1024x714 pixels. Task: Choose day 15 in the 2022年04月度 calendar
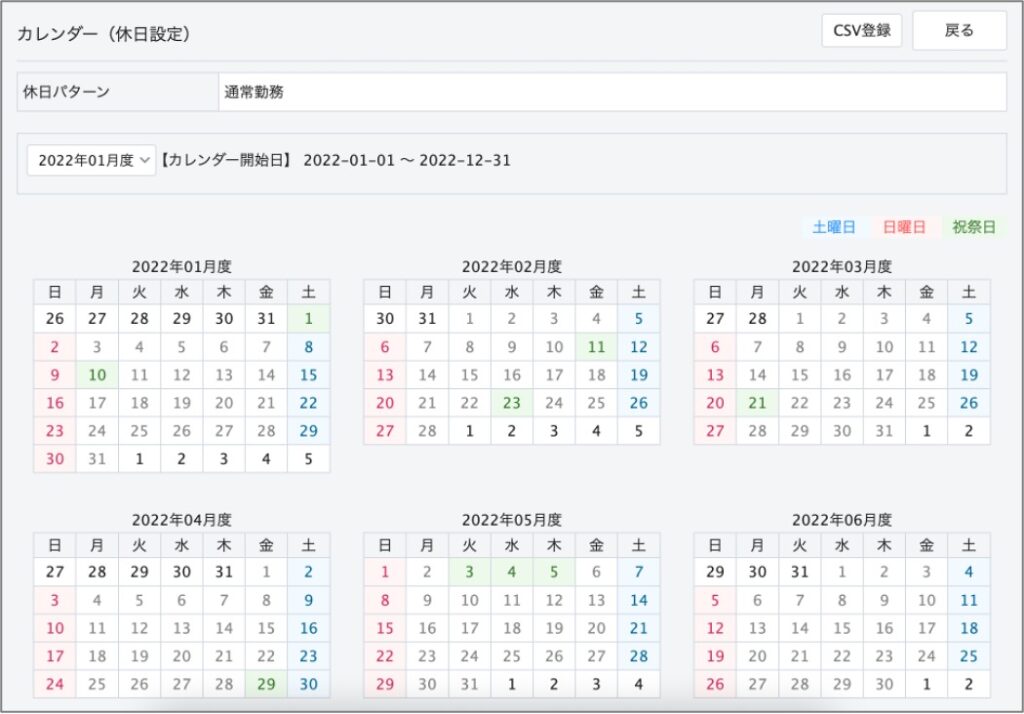(x=266, y=629)
